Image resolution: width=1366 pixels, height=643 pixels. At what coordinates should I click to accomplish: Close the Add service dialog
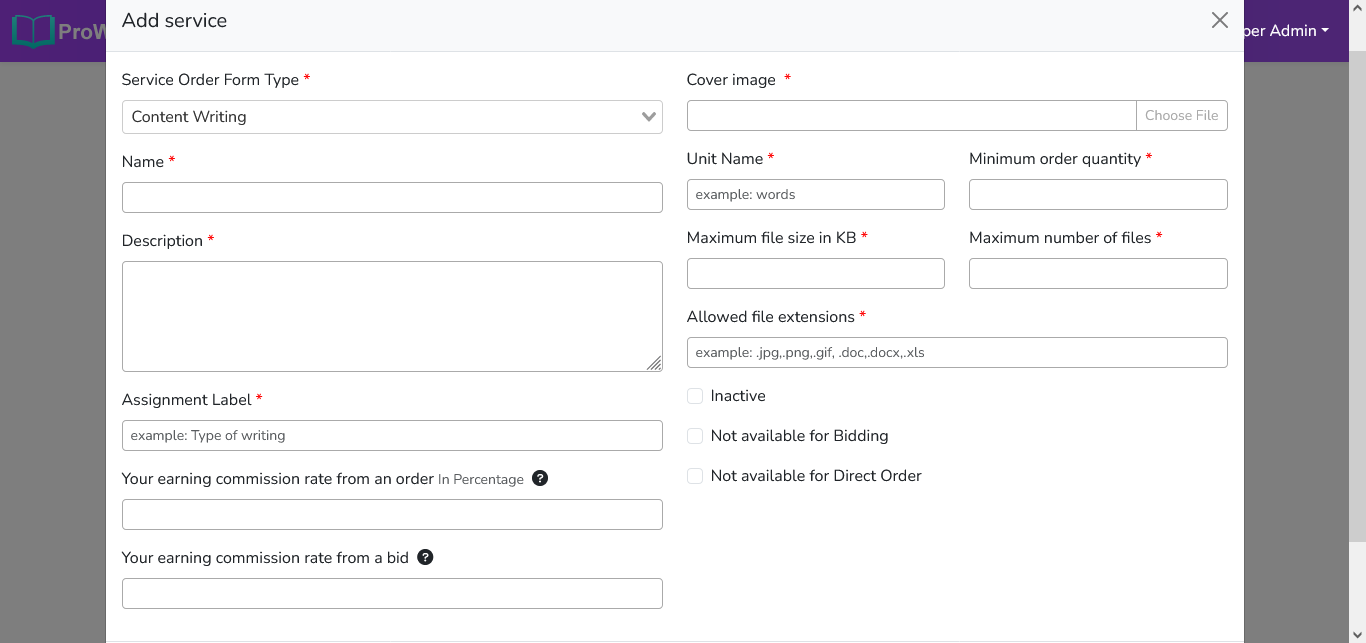pos(1219,20)
